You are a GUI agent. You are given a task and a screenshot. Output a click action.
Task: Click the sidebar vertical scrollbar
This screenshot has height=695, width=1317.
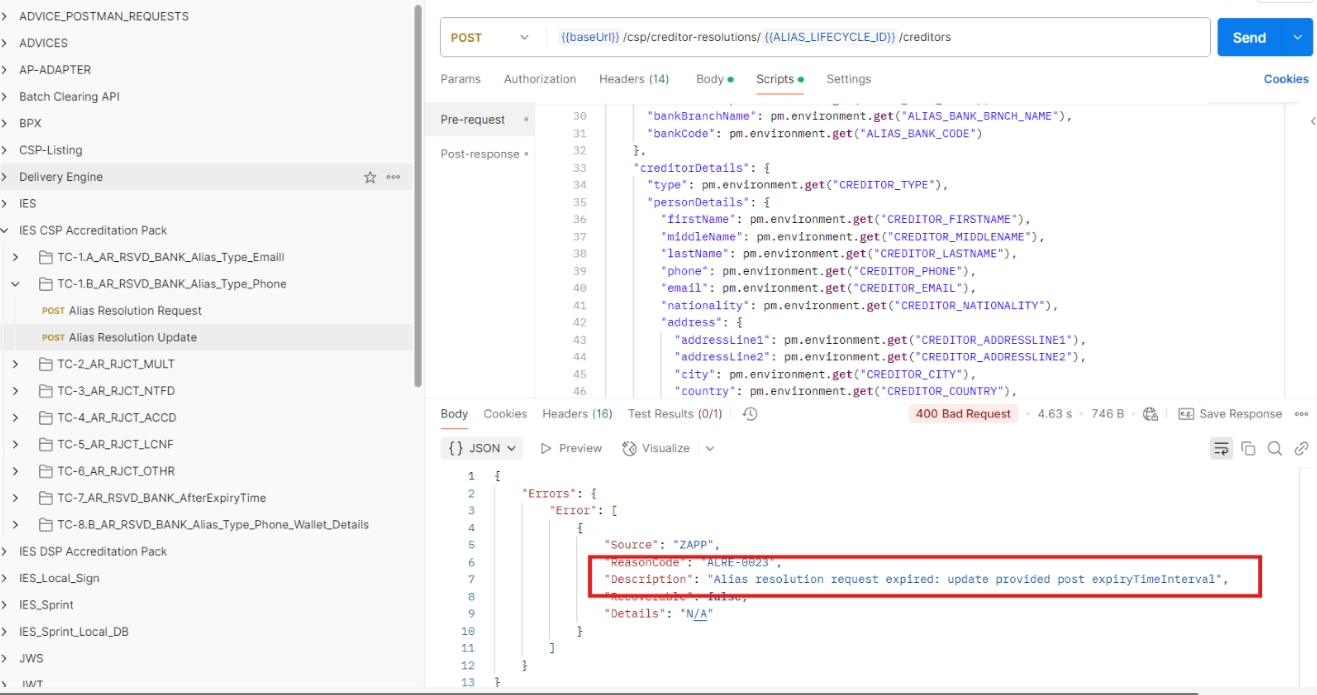[418, 195]
